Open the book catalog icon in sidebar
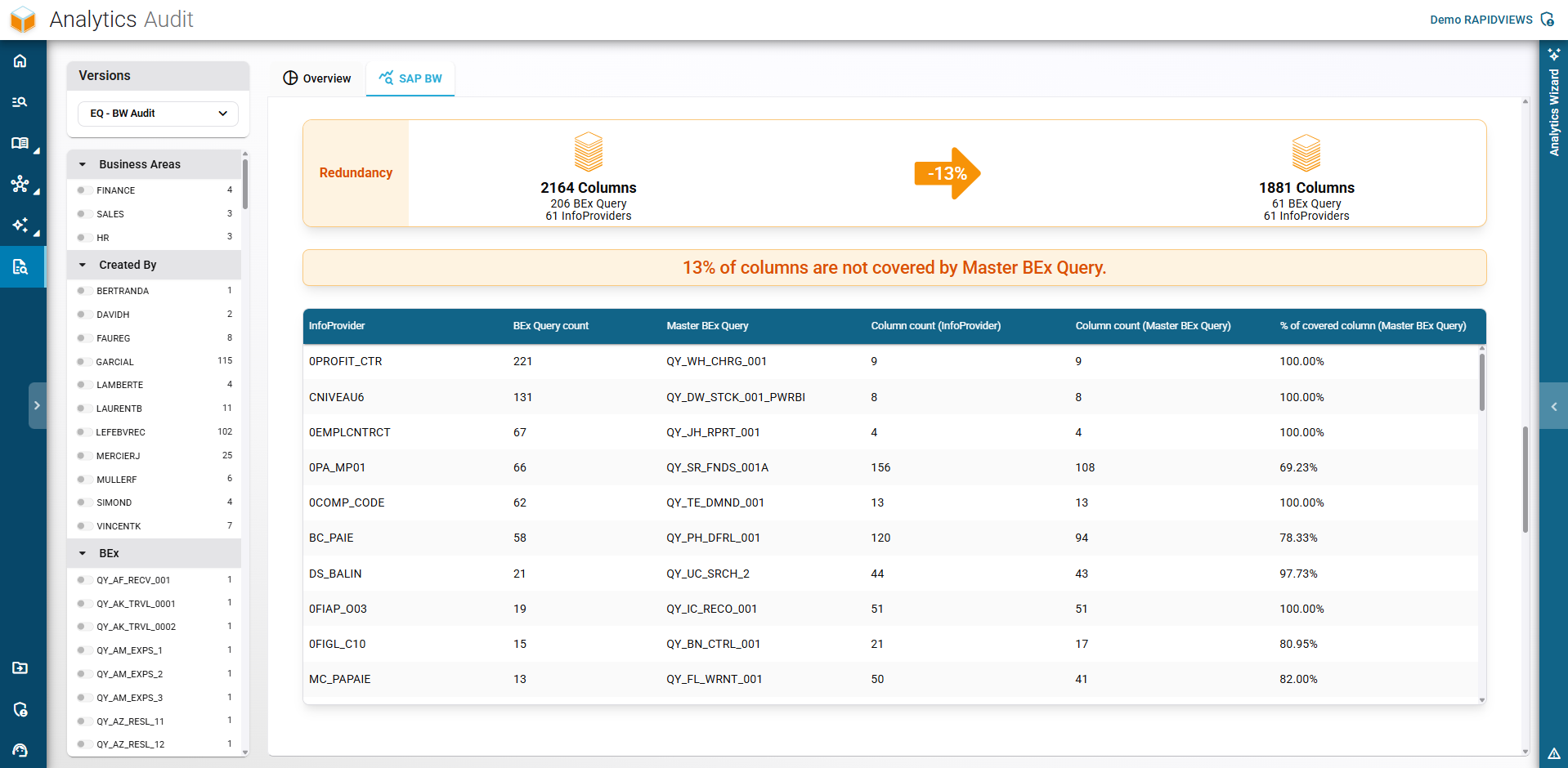Screen dimensions: 1568x768 point(20,143)
